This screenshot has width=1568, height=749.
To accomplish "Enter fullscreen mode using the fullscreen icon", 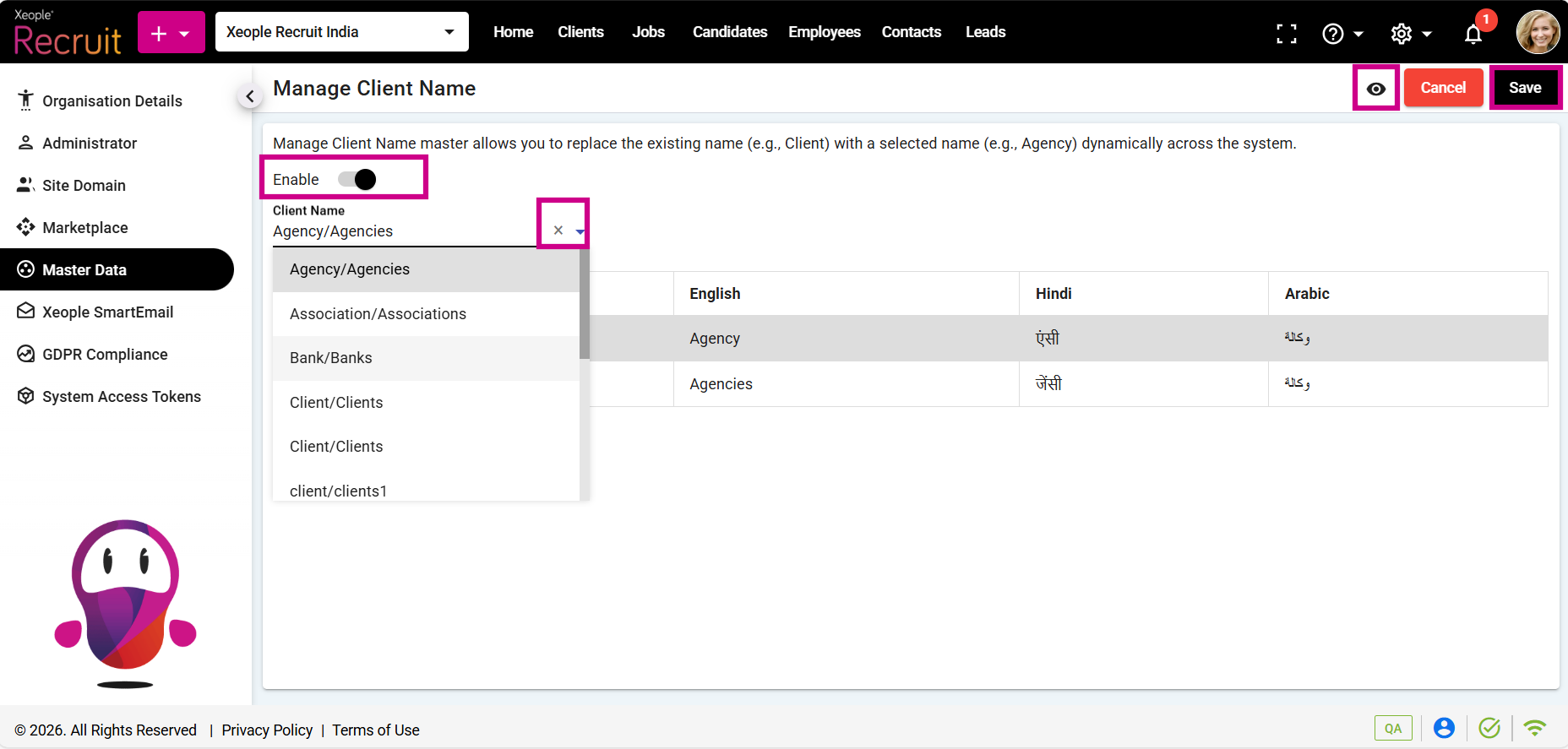I will pyautogui.click(x=1286, y=34).
